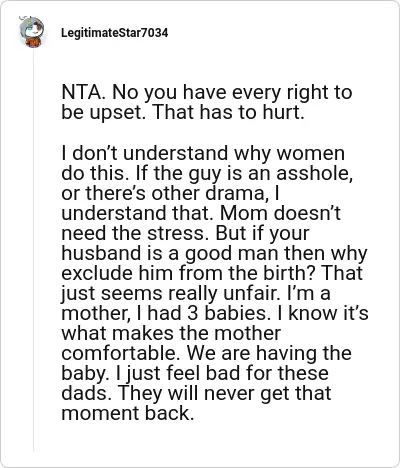Click the line 'just seems really unfair. I'm a'
The width and height of the screenshot is (400, 468).
point(196,293)
